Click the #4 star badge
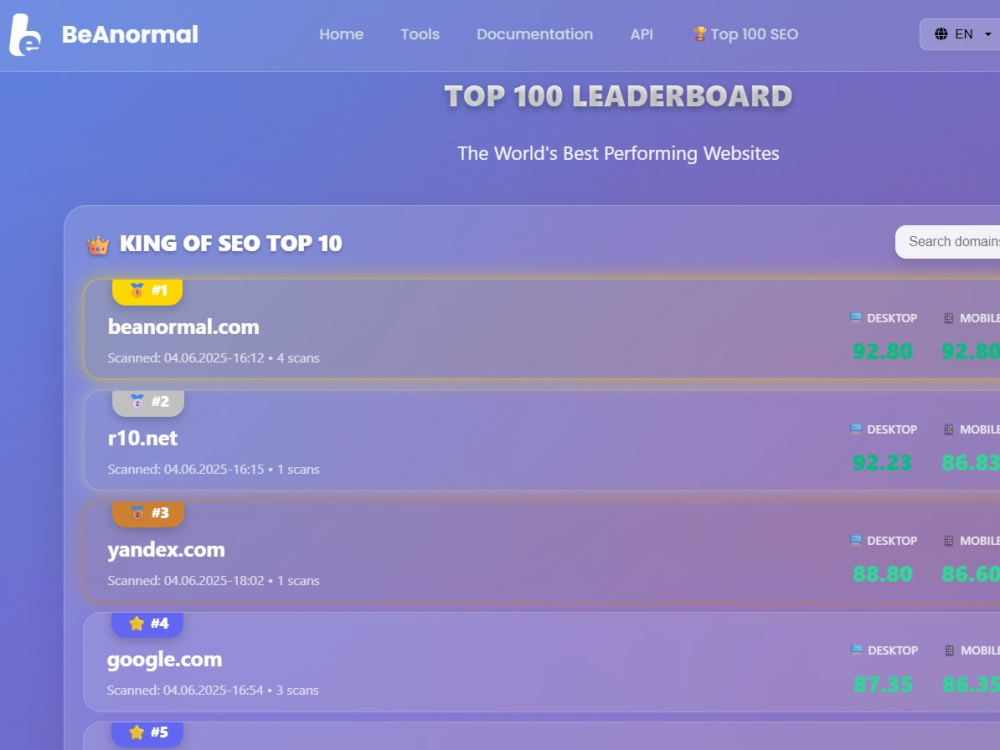The height and width of the screenshot is (750, 1000). [147, 624]
